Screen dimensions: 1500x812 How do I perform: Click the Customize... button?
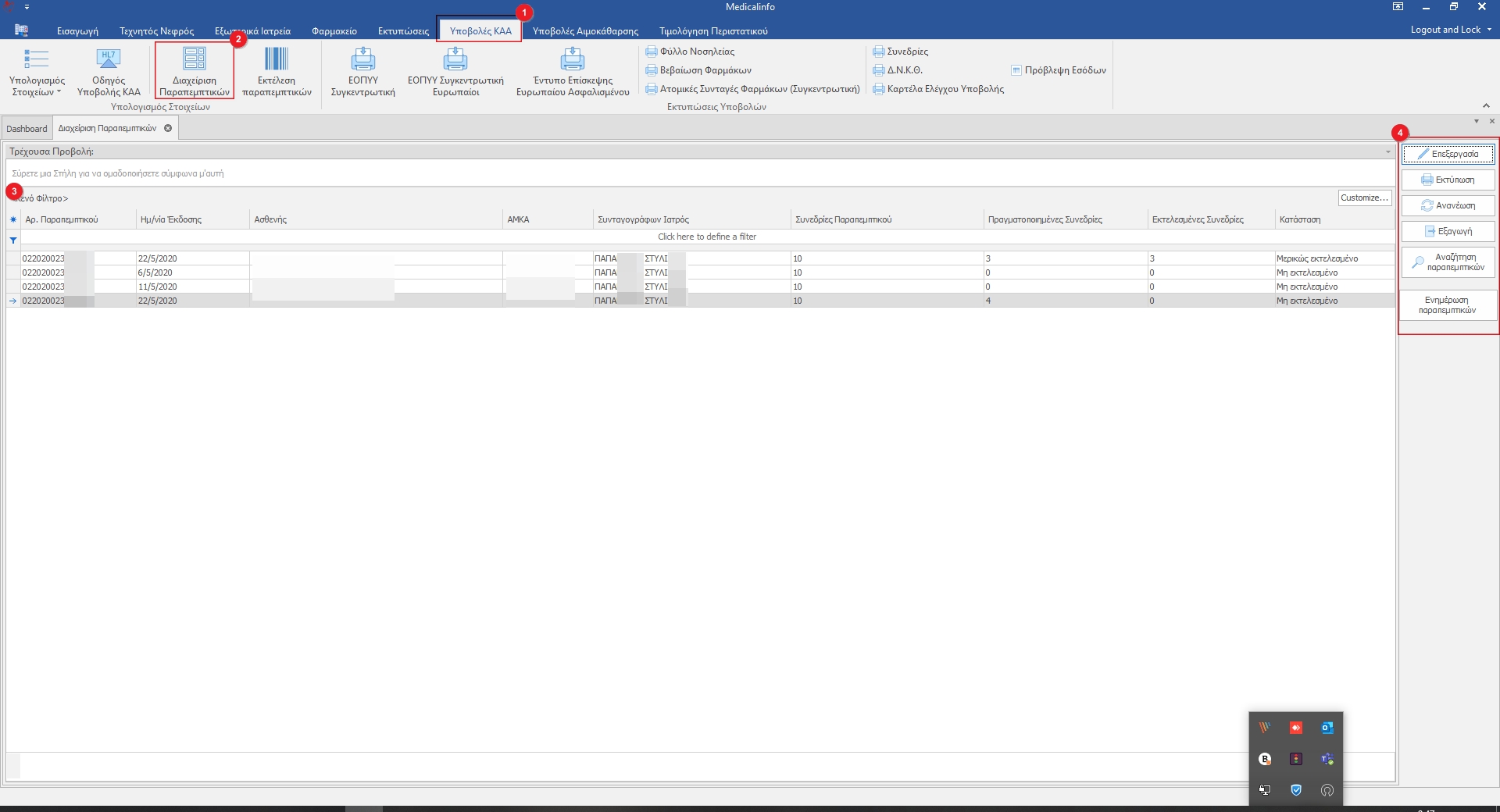(1364, 198)
